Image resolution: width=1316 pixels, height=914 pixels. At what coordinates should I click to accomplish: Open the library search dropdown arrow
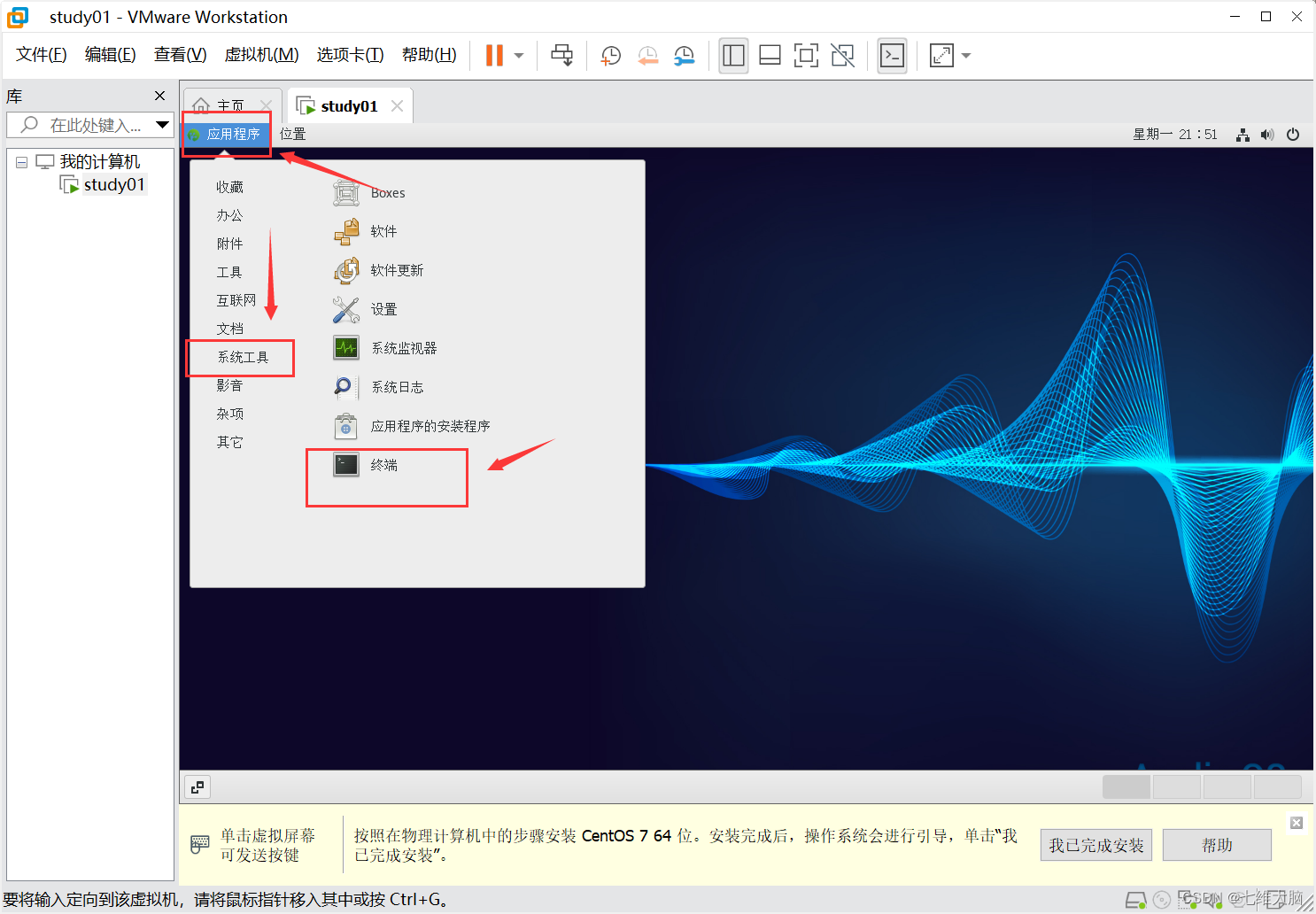coord(162,125)
